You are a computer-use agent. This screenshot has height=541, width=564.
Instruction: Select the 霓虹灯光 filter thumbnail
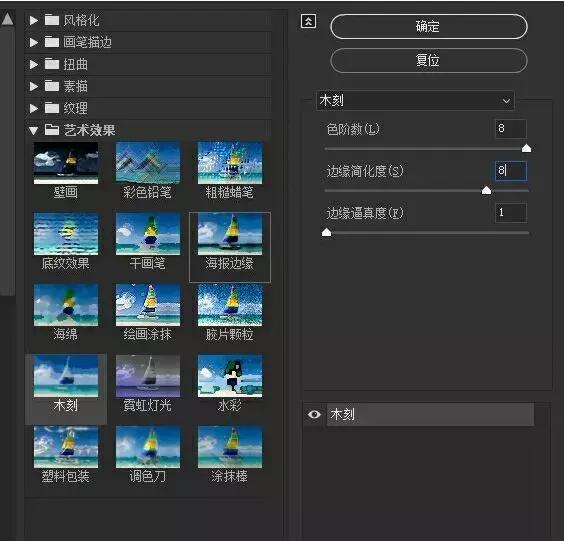[147, 376]
